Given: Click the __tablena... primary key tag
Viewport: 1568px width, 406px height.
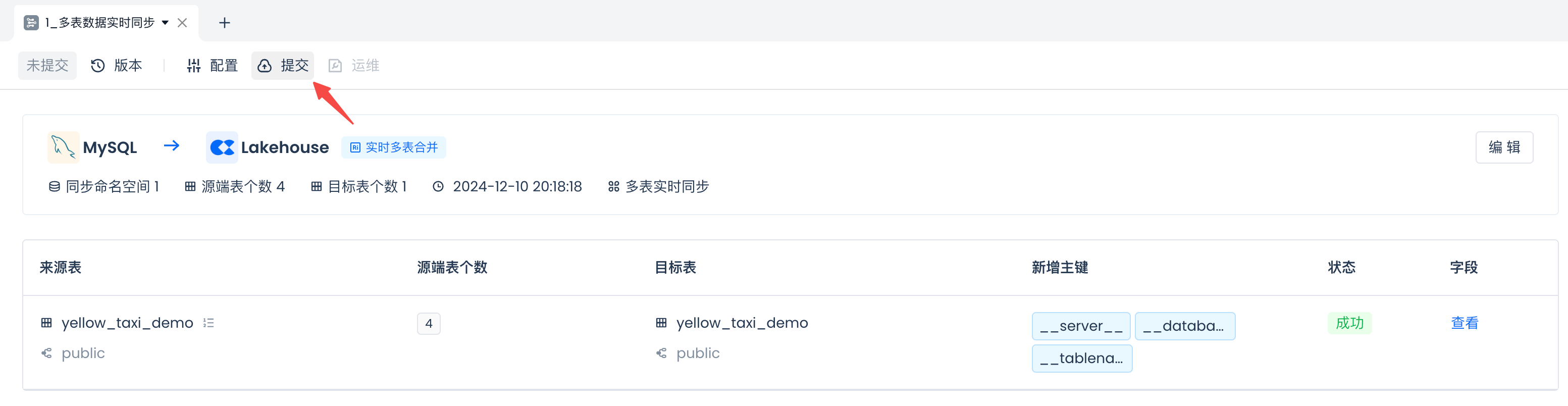Looking at the screenshot, I should click(1081, 359).
